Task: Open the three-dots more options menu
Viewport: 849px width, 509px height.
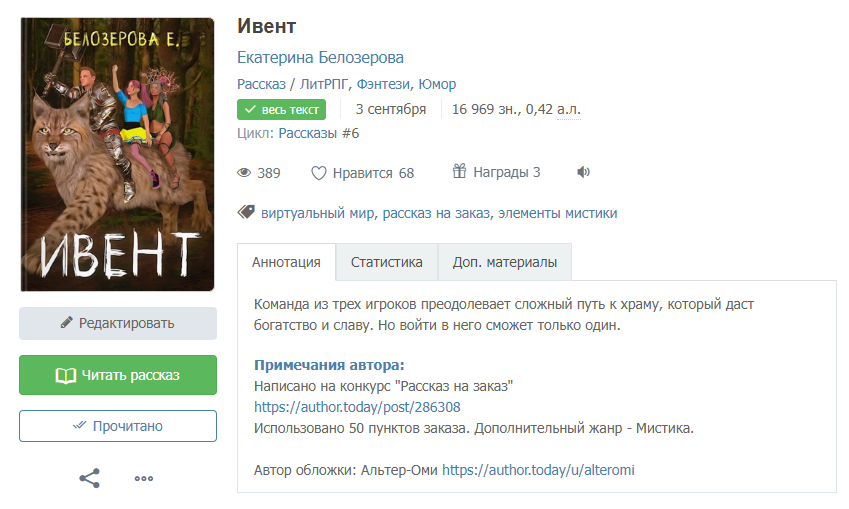Action: pos(144,478)
